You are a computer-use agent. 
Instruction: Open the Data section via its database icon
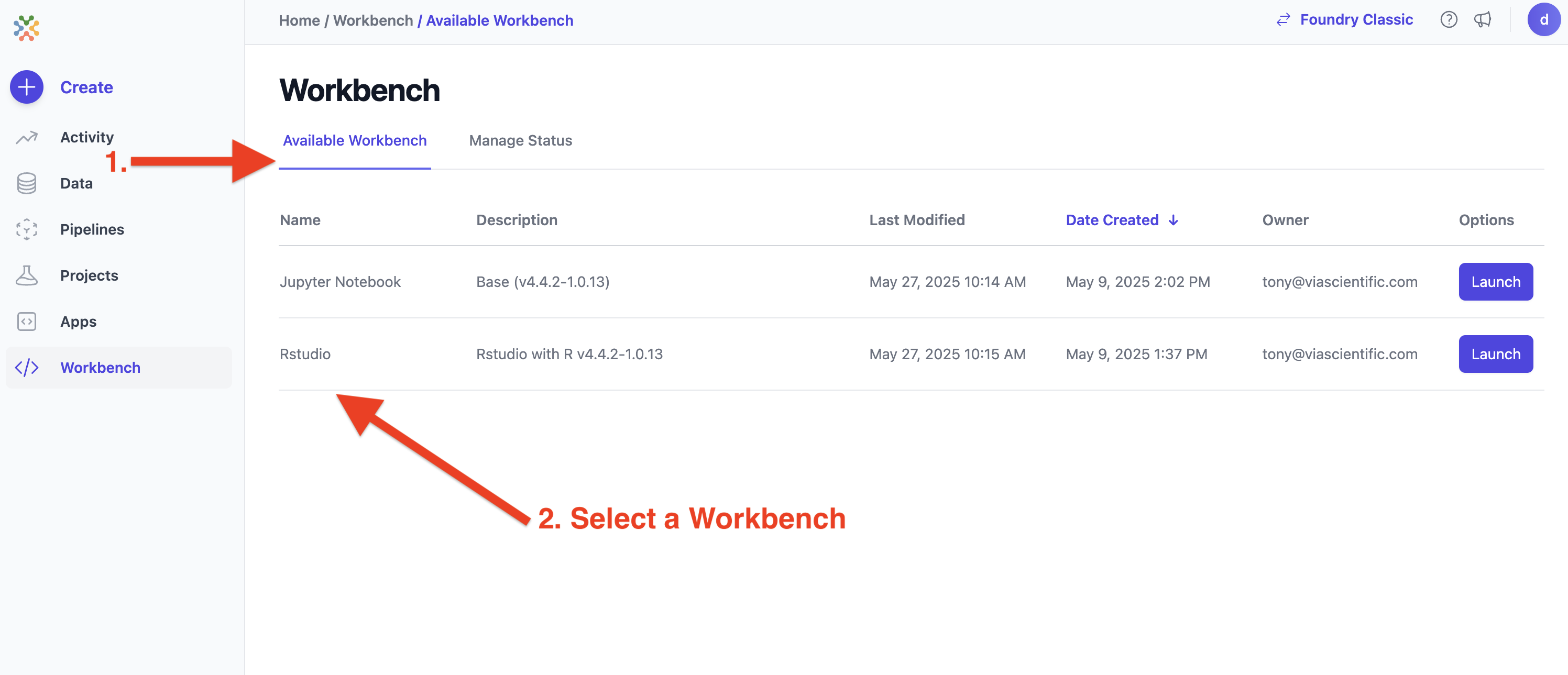tap(26, 183)
